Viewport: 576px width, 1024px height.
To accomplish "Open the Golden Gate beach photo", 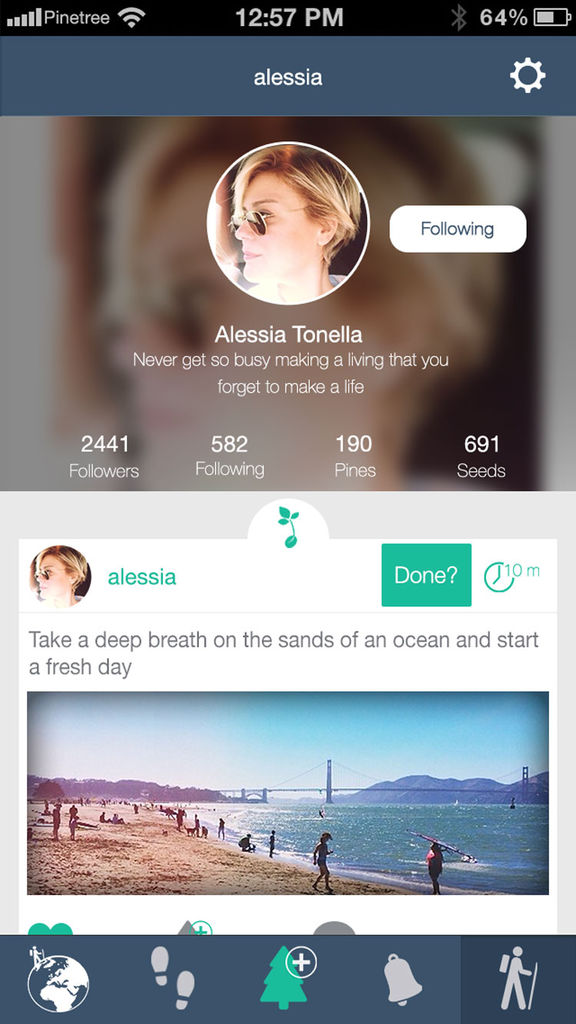I will coord(288,793).
